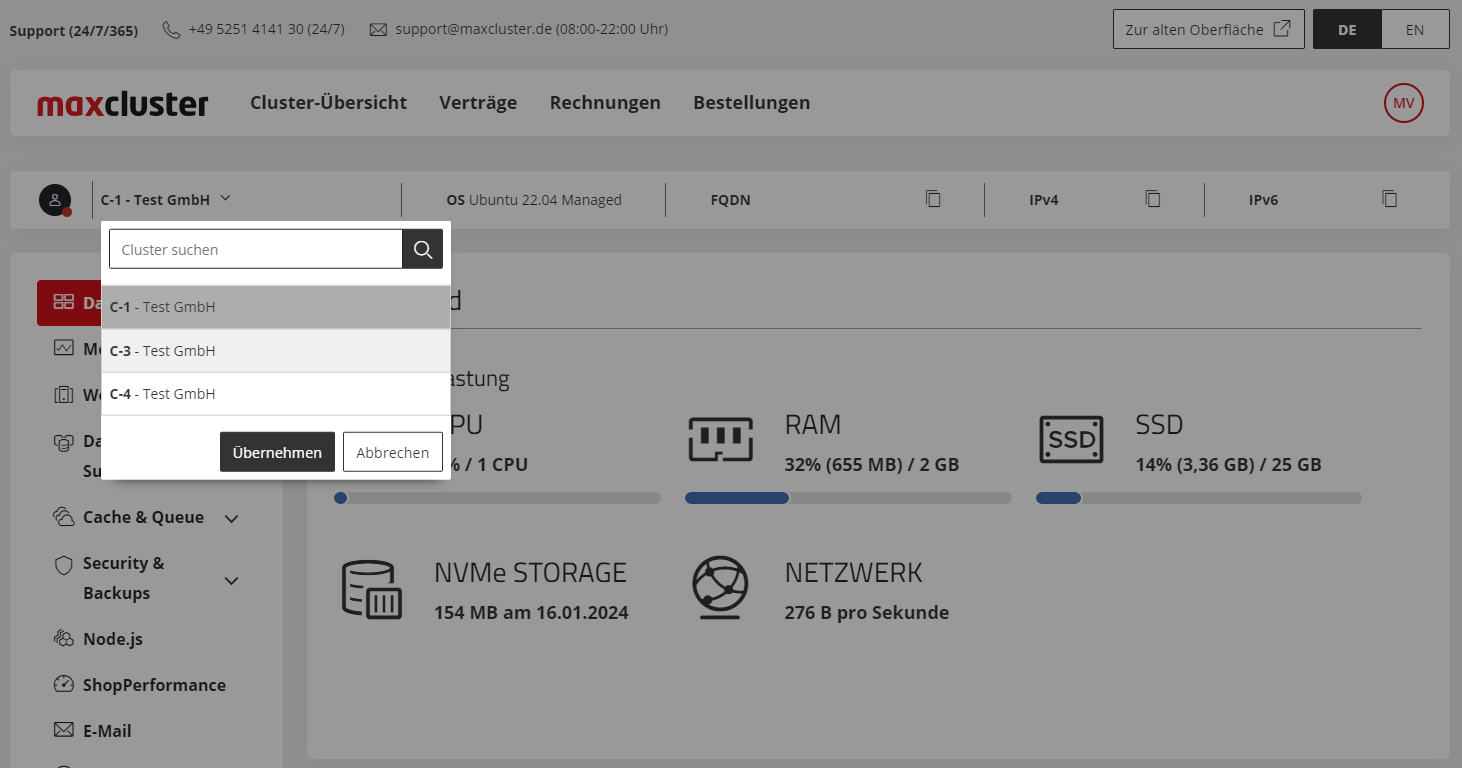Switch to Zur alten Oberfläche

pos(1208,29)
